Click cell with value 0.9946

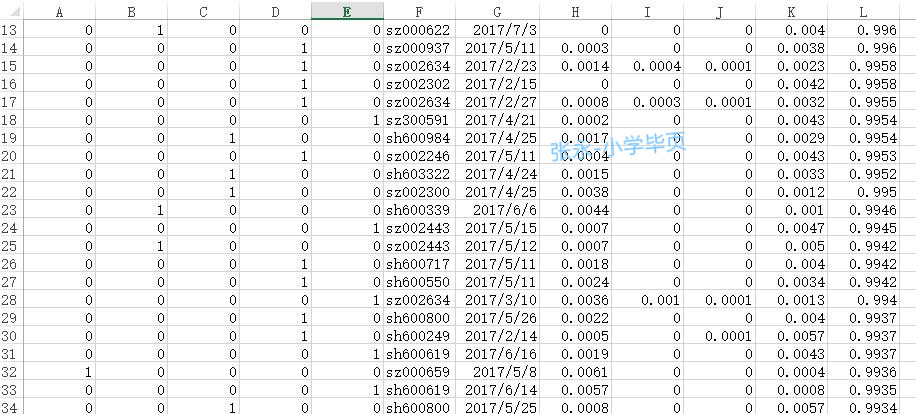click(863, 210)
